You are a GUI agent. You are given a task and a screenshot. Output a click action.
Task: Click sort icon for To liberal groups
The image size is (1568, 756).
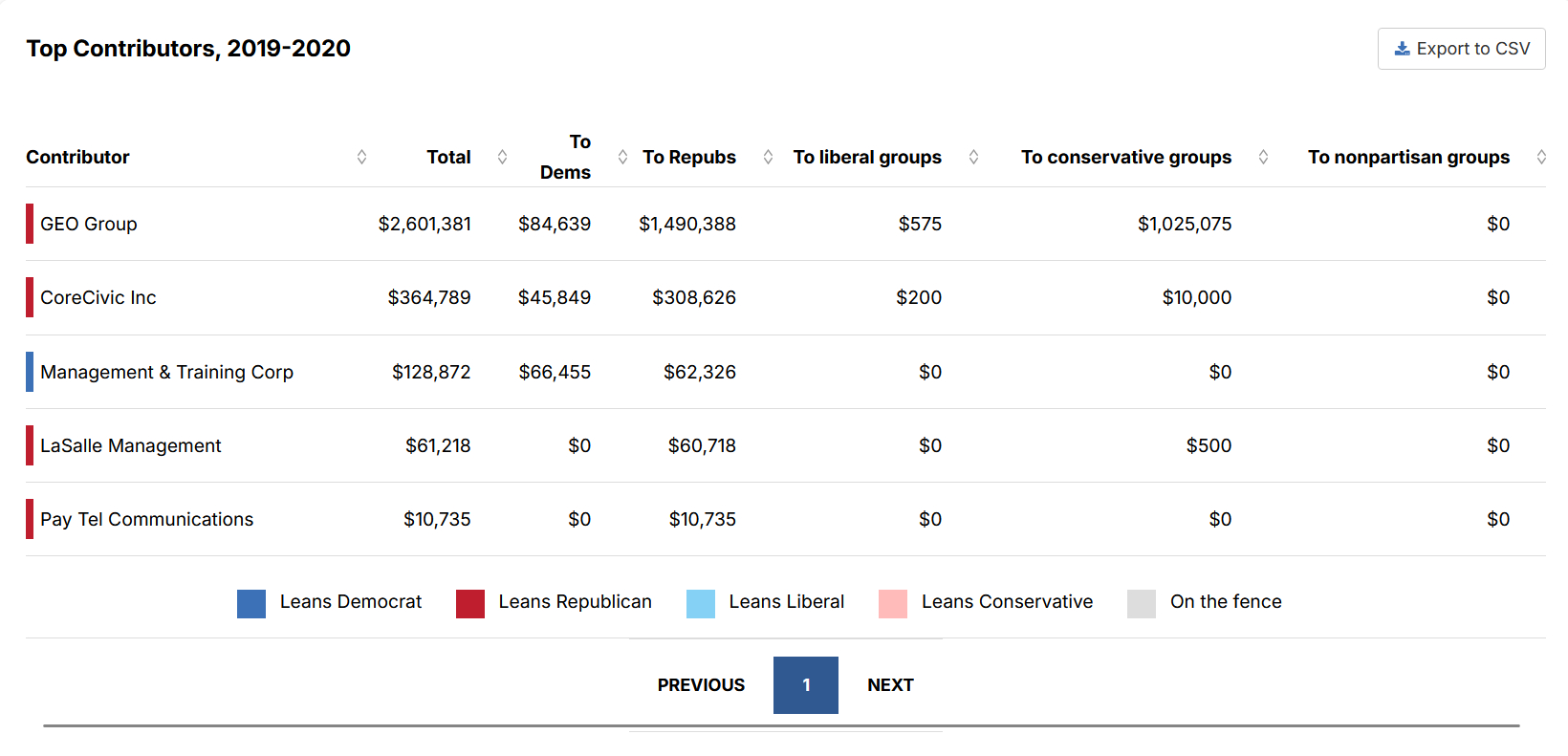pyautogui.click(x=973, y=157)
